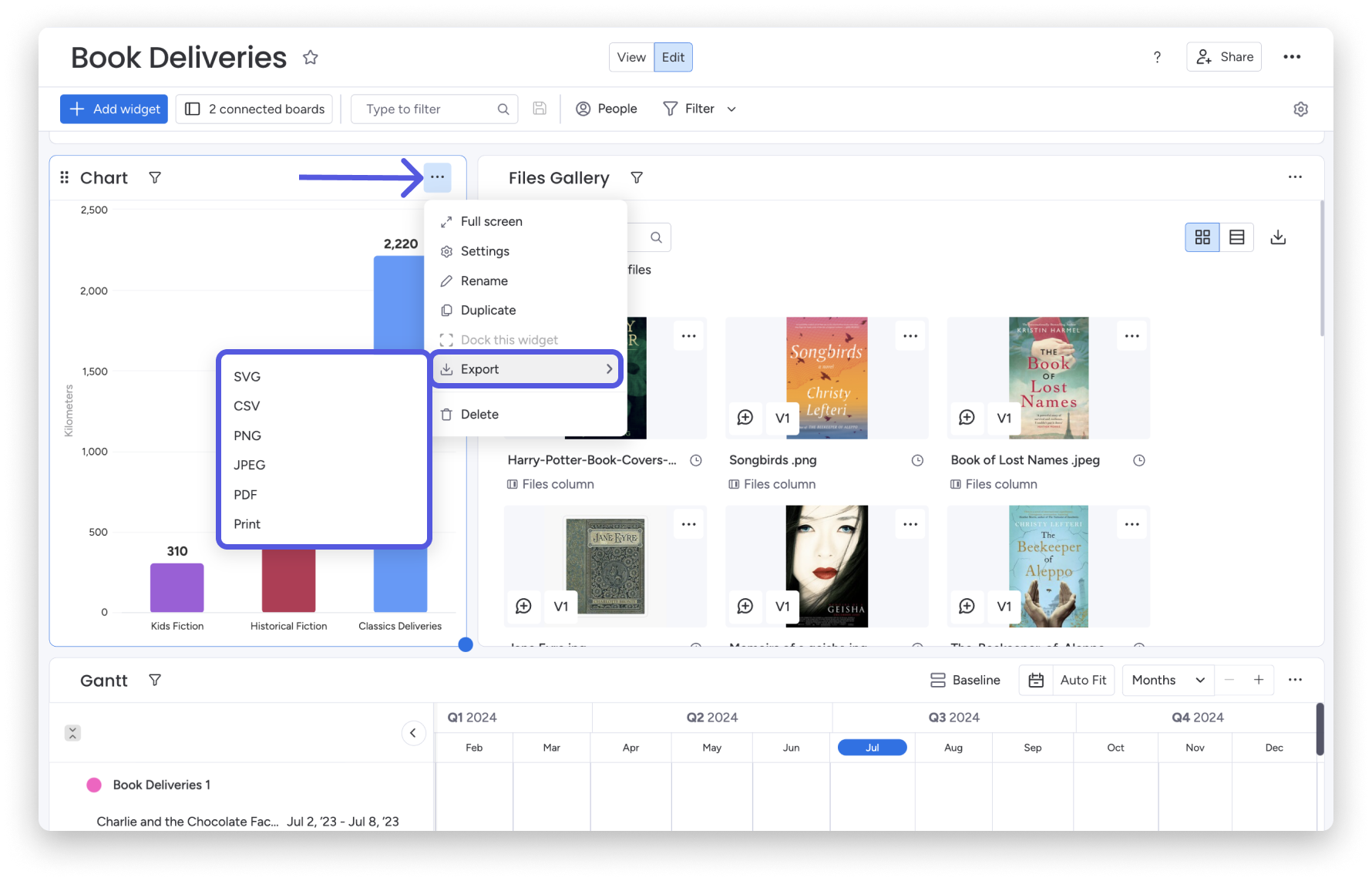Export the chart as JPEG
The image size is (1372, 881).
(x=324, y=466)
